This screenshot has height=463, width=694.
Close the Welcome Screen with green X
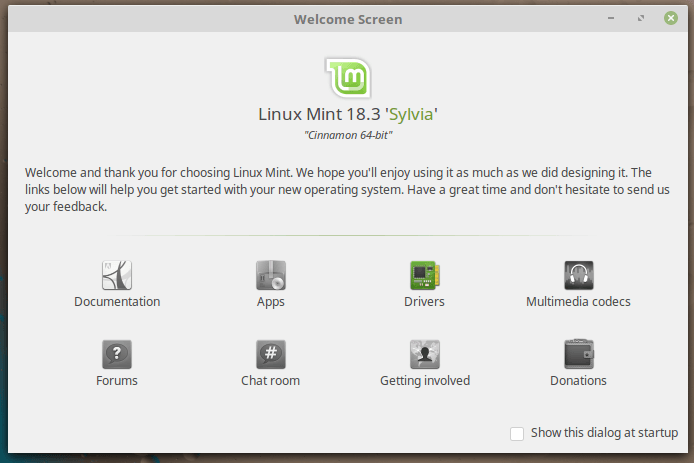click(671, 18)
